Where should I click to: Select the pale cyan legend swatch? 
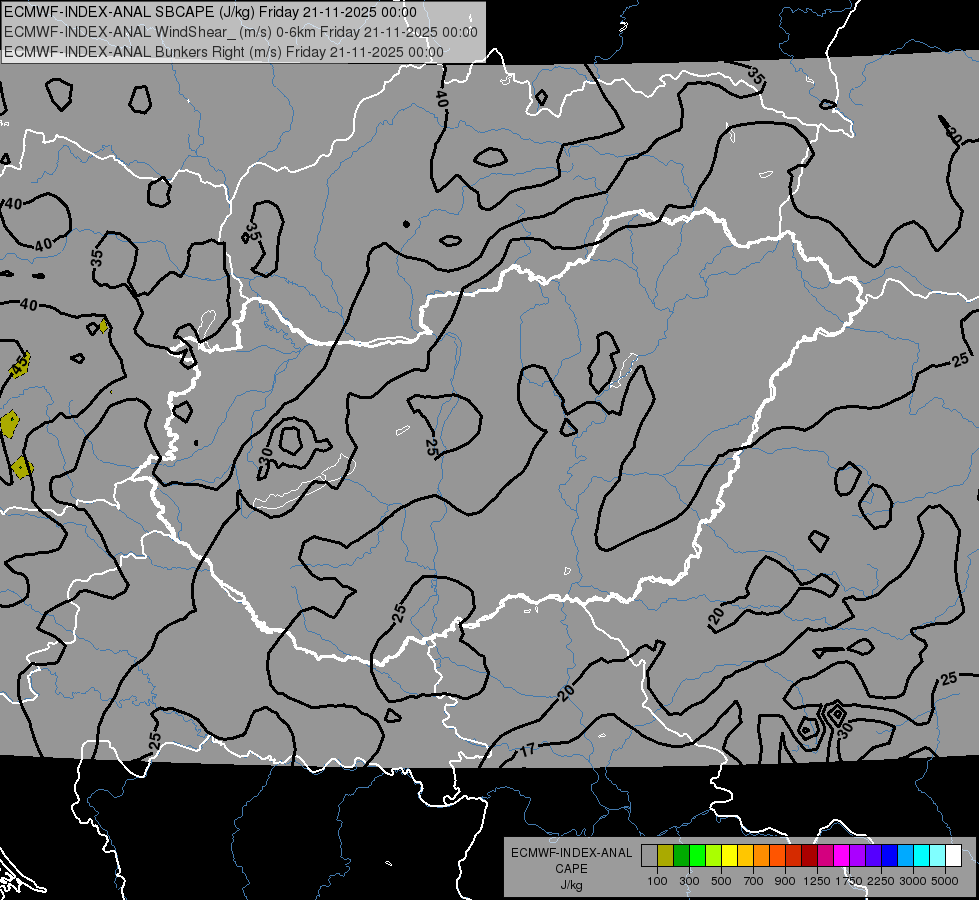938,856
